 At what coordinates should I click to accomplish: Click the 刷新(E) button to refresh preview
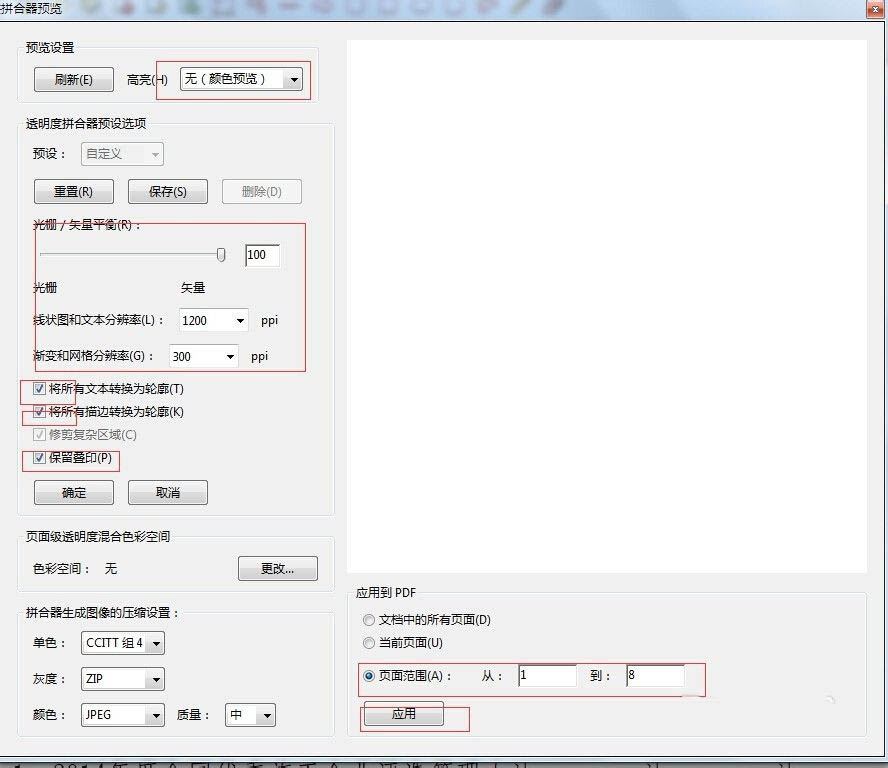tap(73, 80)
